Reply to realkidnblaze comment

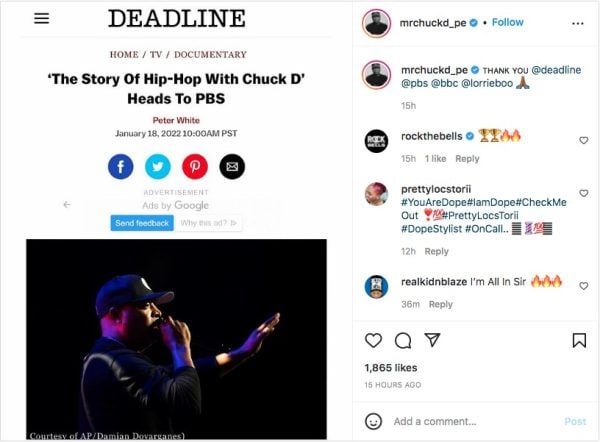point(440,304)
